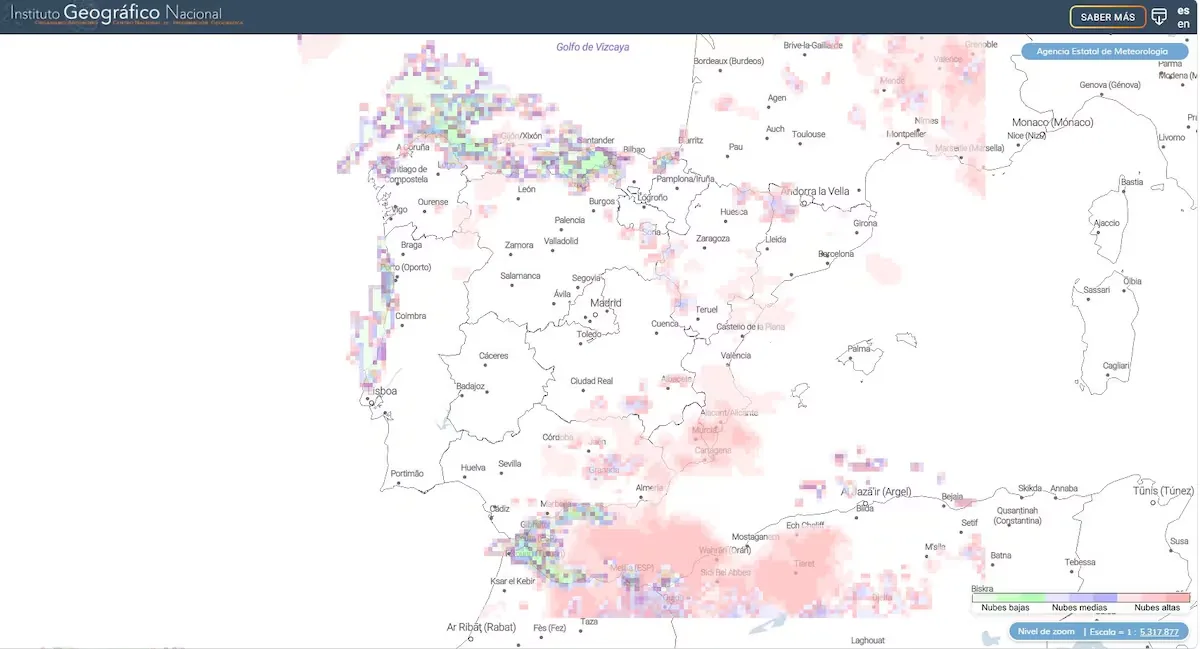Click the Zaragoza city label
This screenshot has width=1200, height=649.
pyautogui.click(x=713, y=239)
